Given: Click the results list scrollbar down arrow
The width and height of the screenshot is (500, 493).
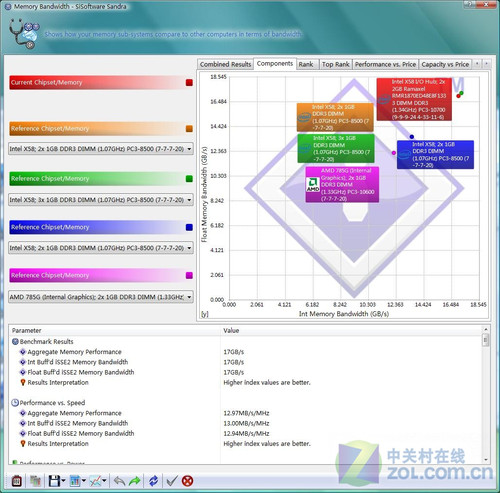Looking at the screenshot, I should (x=486, y=460).
